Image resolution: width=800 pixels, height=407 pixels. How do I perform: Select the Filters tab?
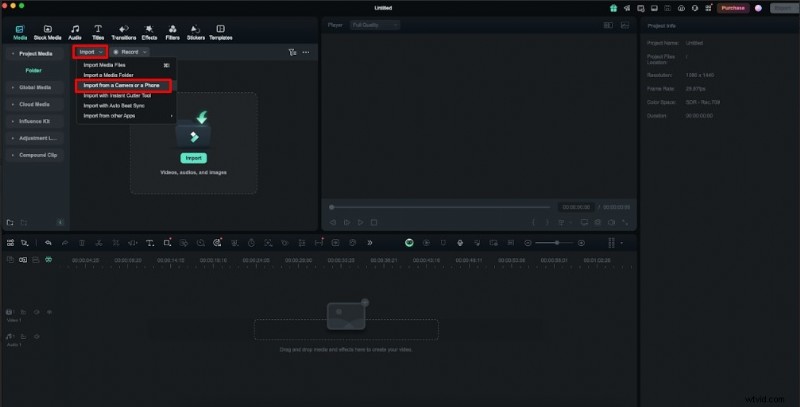pos(172,32)
